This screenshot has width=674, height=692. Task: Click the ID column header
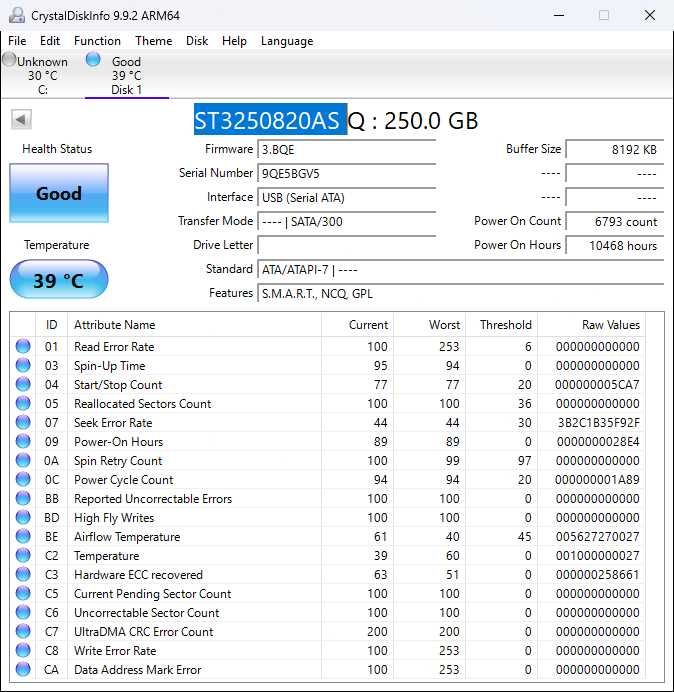(51, 325)
